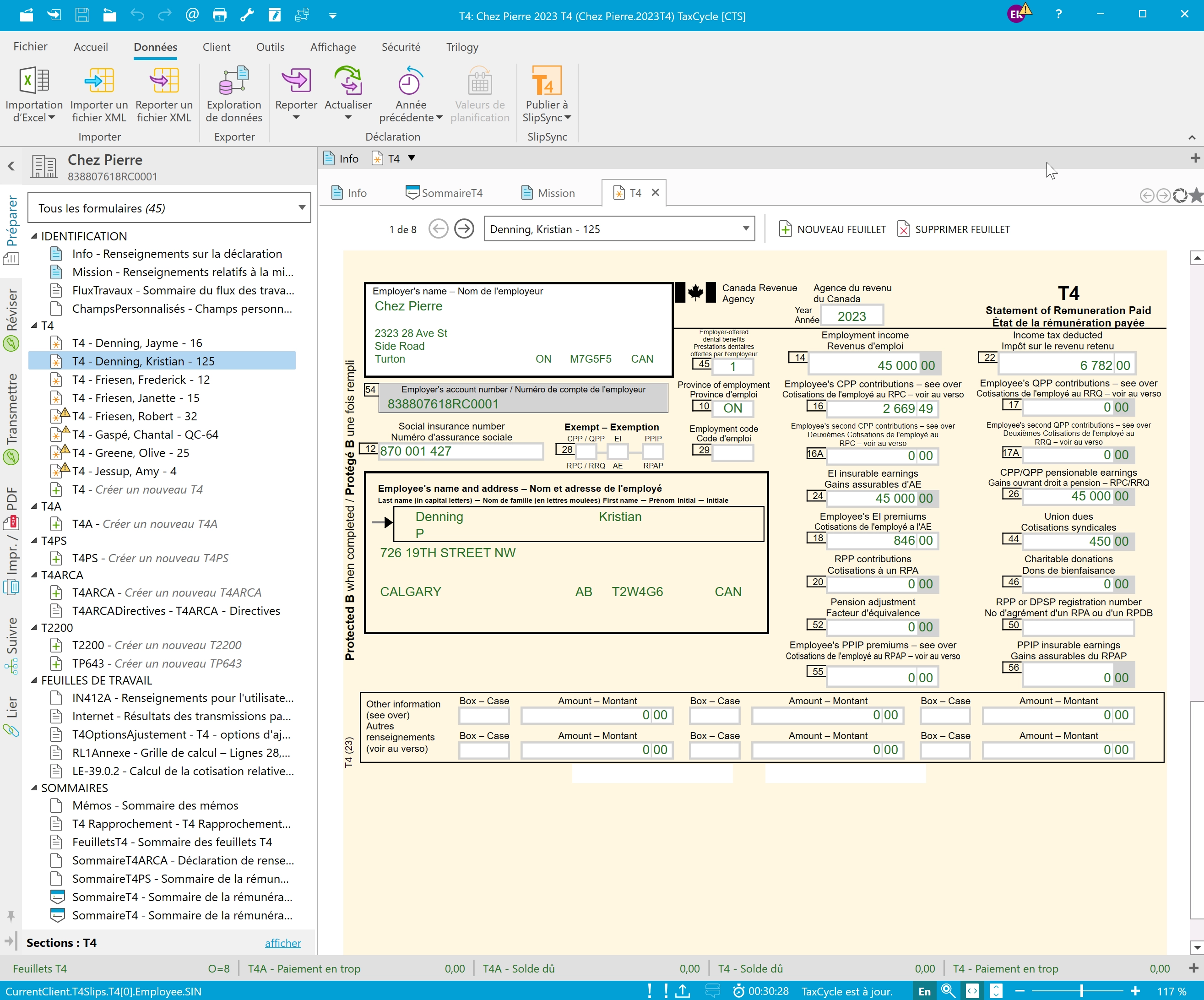Open the T4 tab group dropdown arrow
The height and width of the screenshot is (1000, 1204).
(411, 158)
